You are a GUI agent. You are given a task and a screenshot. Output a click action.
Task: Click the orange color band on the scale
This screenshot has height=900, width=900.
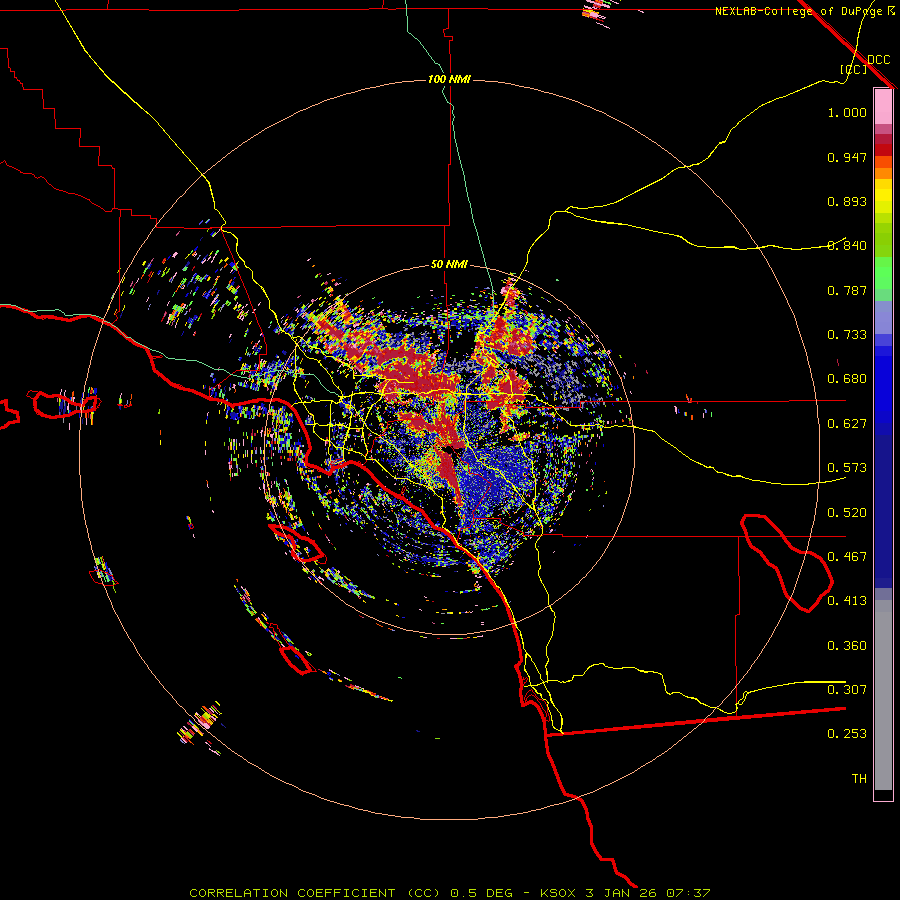tap(883, 173)
